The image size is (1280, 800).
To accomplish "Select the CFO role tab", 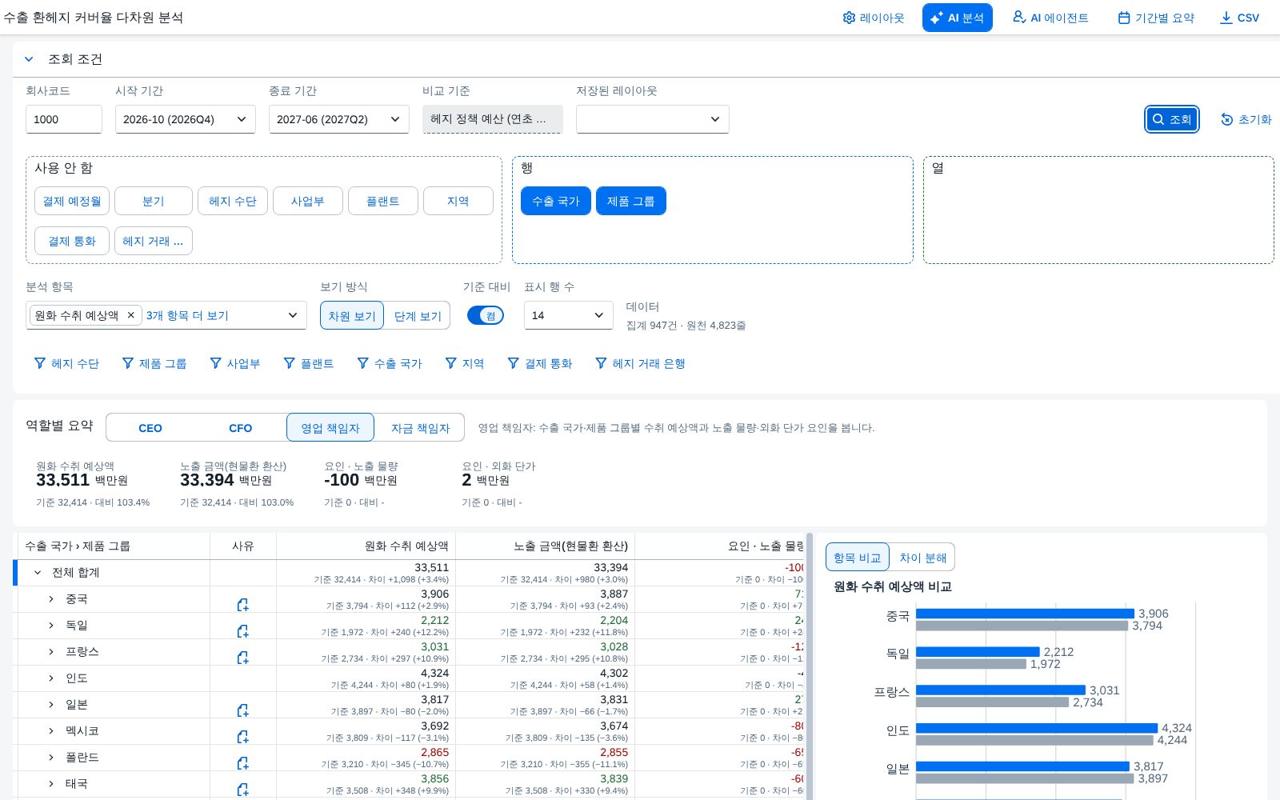I will 240,428.
